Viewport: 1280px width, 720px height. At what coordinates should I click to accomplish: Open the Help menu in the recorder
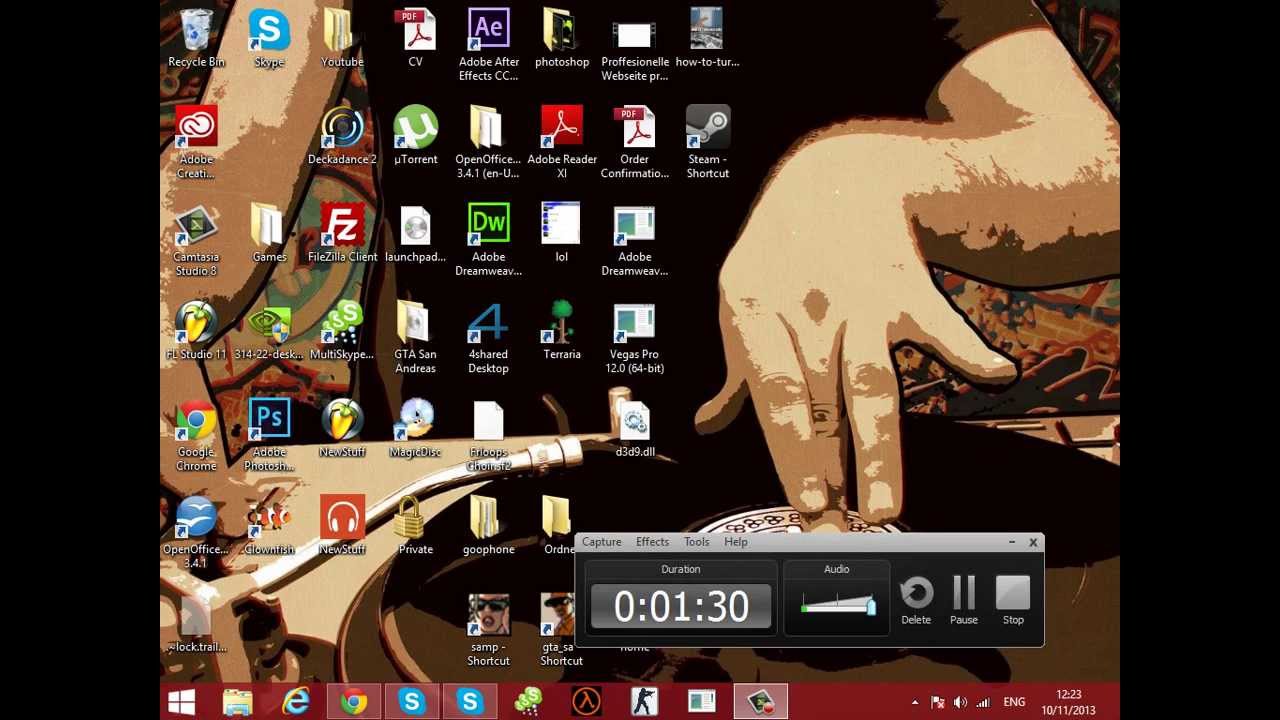point(735,542)
